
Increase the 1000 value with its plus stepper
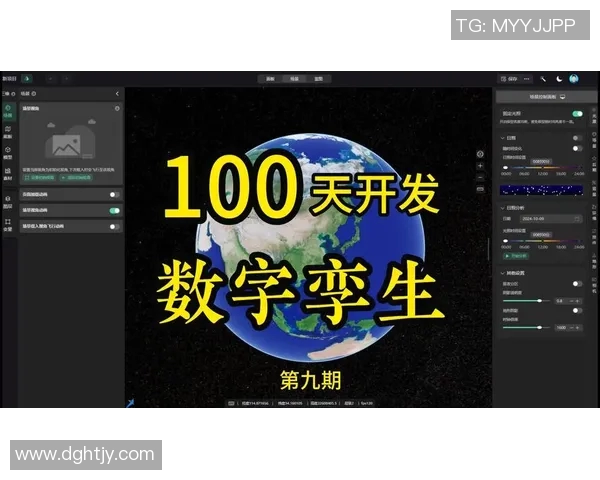point(578,328)
